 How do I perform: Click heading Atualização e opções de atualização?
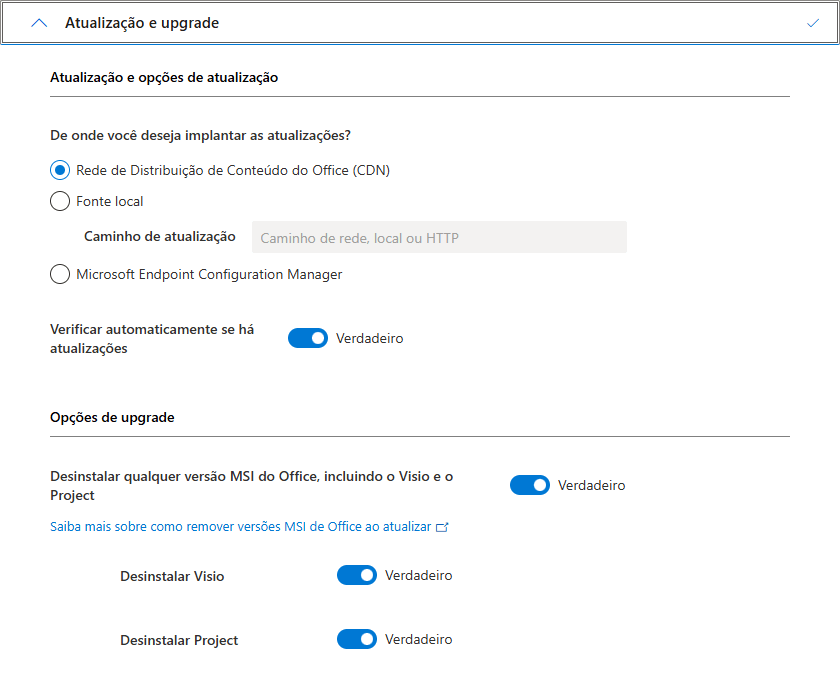point(164,78)
